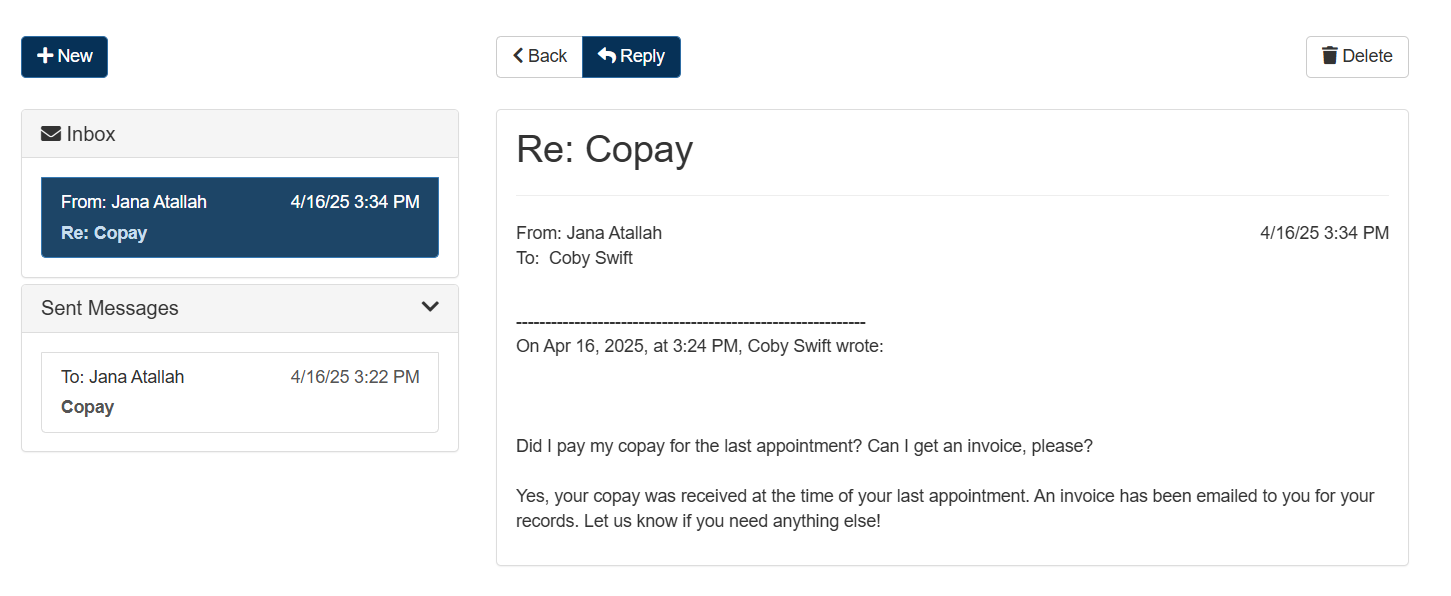This screenshot has height=596, width=1451.
Task: Click the reply arrow icon
Action: click(x=607, y=56)
